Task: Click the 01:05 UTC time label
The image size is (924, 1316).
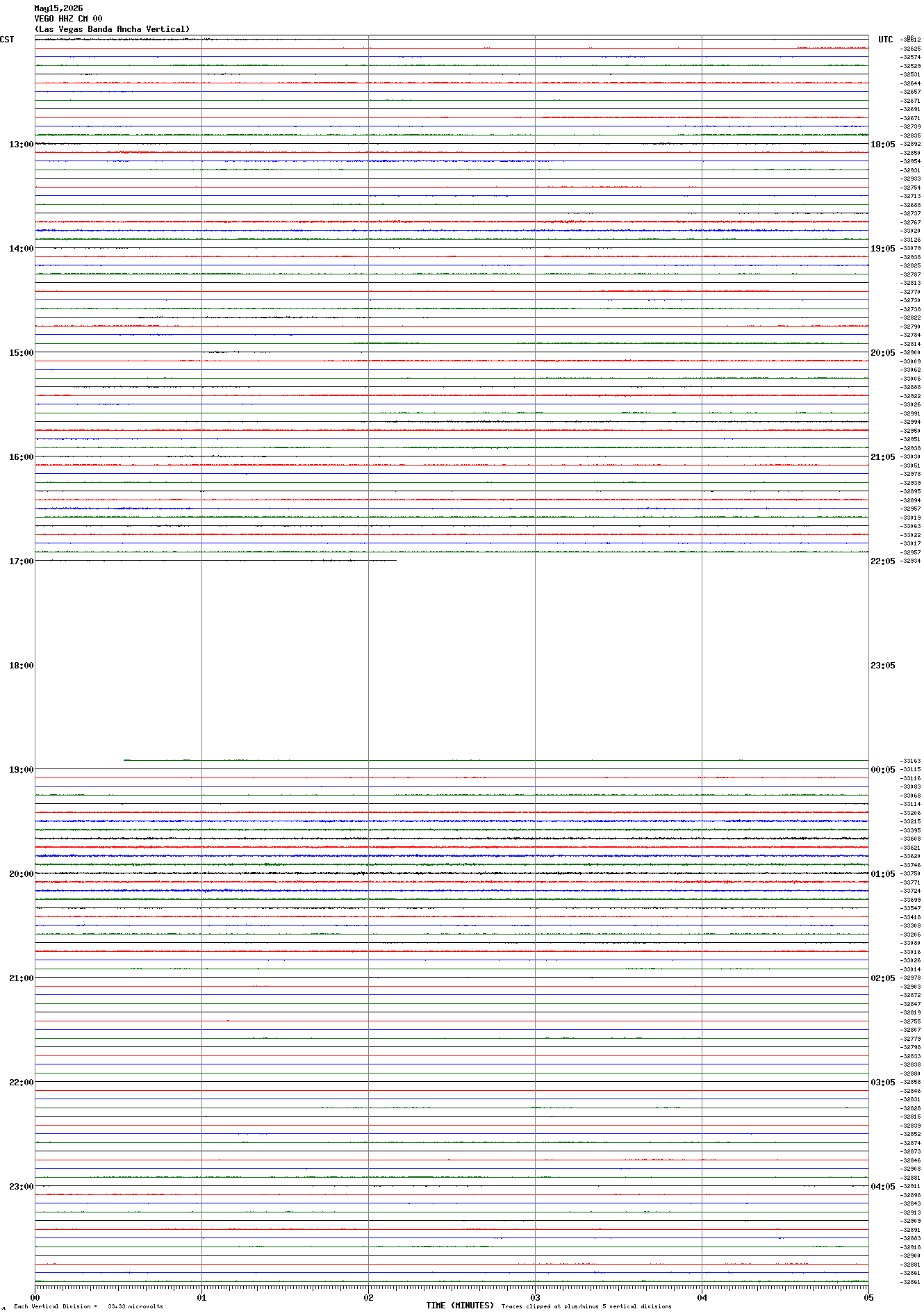Action: (883, 874)
